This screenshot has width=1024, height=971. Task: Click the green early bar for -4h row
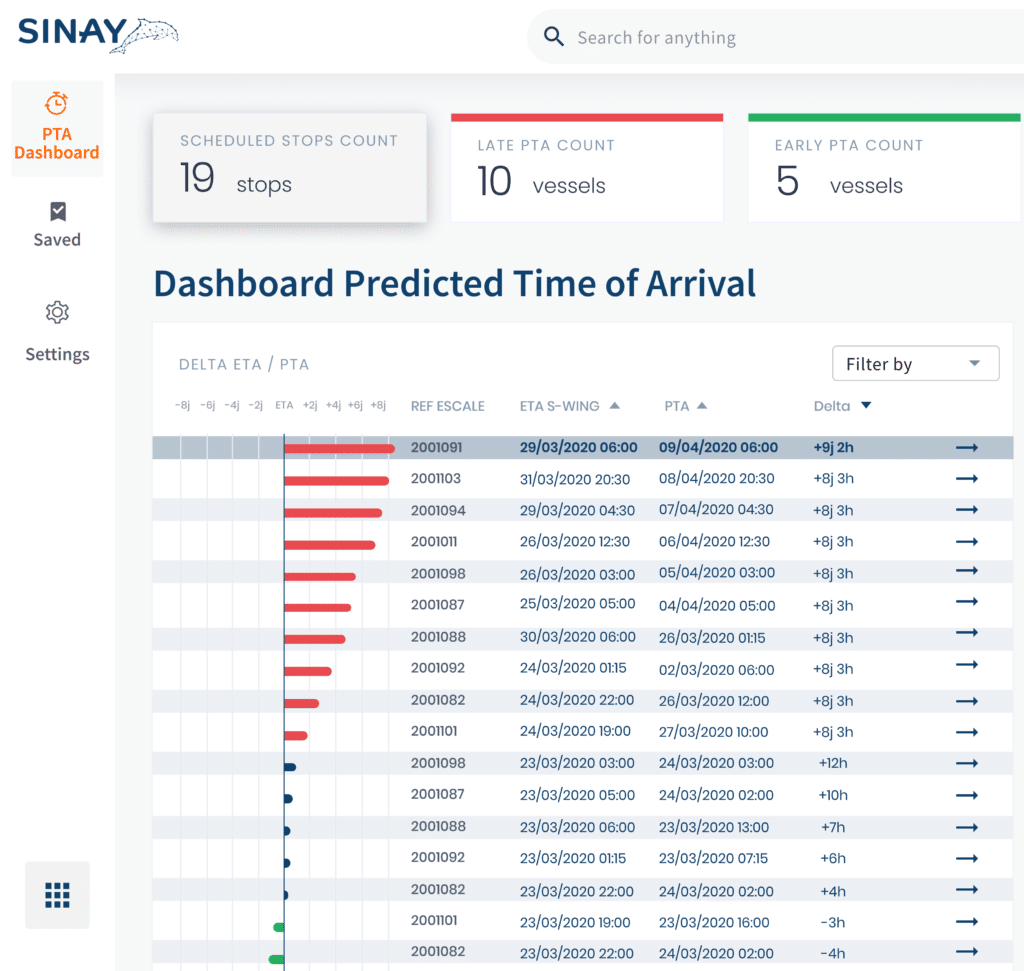(x=276, y=959)
